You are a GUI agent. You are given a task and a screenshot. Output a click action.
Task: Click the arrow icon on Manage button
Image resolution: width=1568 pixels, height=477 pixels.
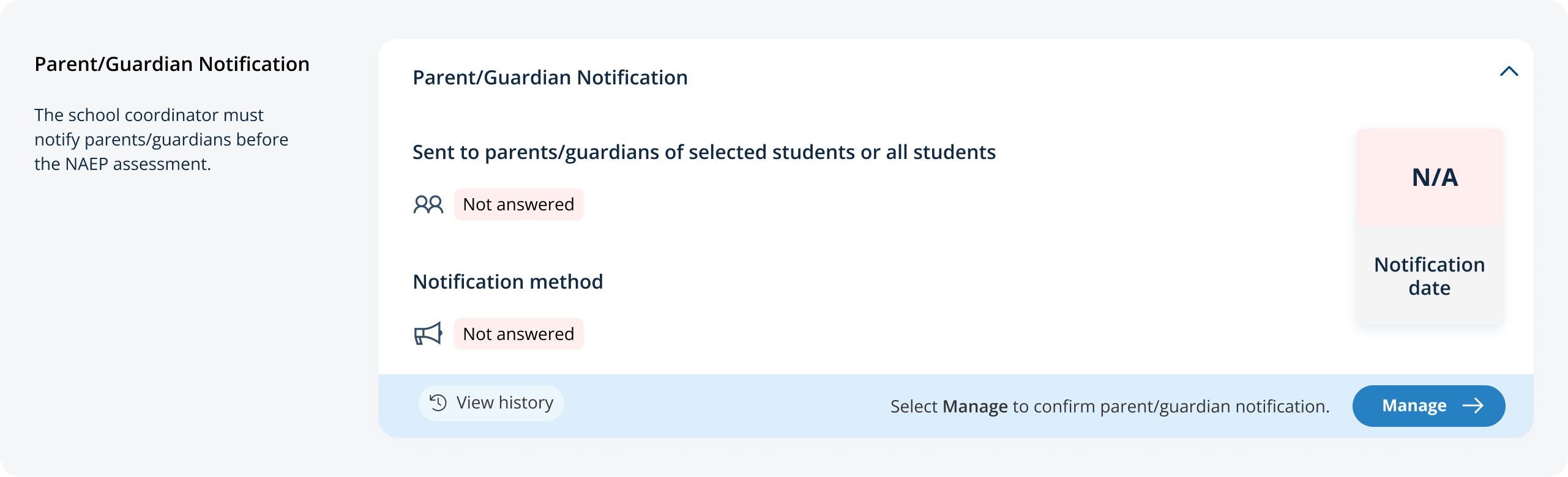(1473, 405)
